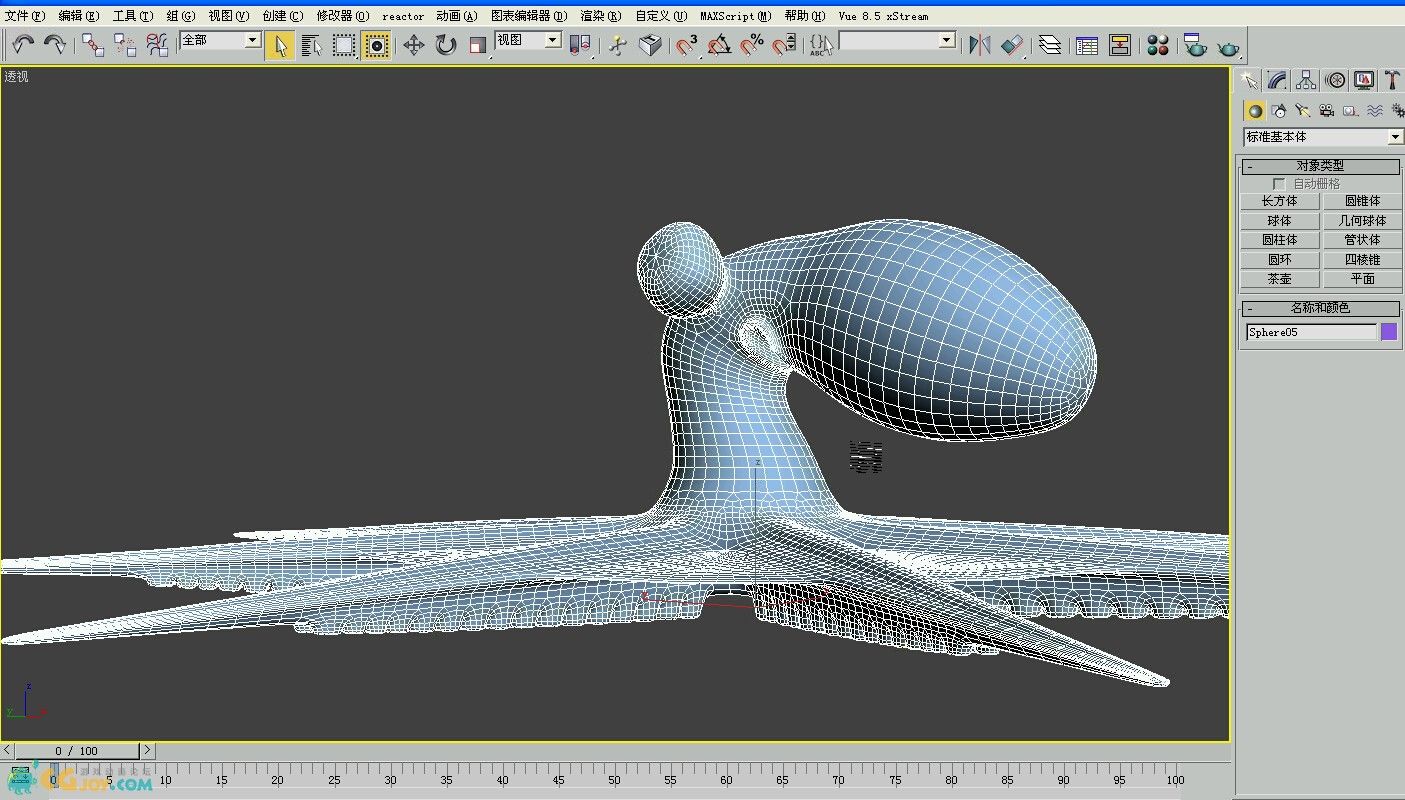Select the Rotate tool

[445, 45]
